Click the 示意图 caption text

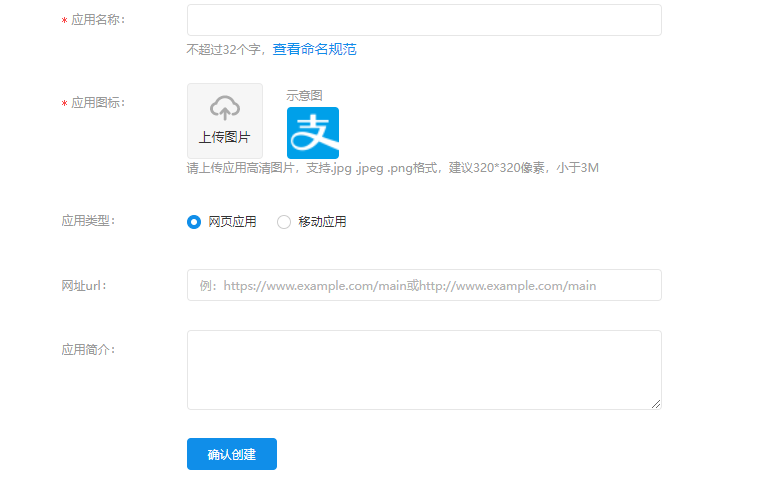click(304, 95)
